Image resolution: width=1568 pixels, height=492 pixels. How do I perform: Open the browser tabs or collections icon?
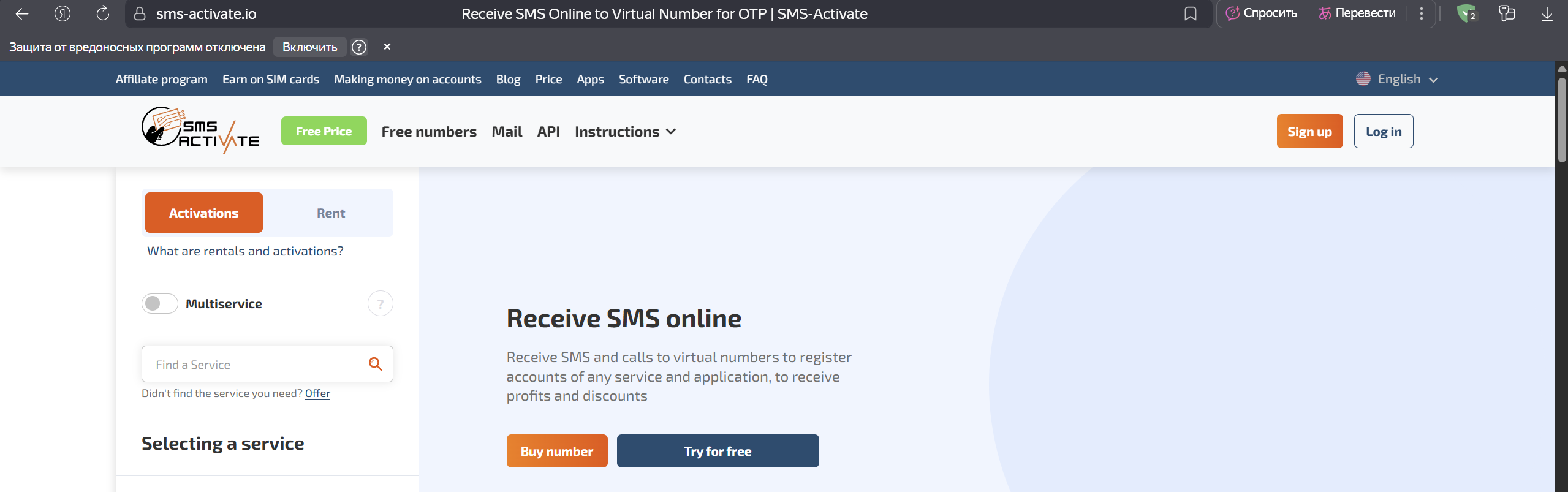1507,13
